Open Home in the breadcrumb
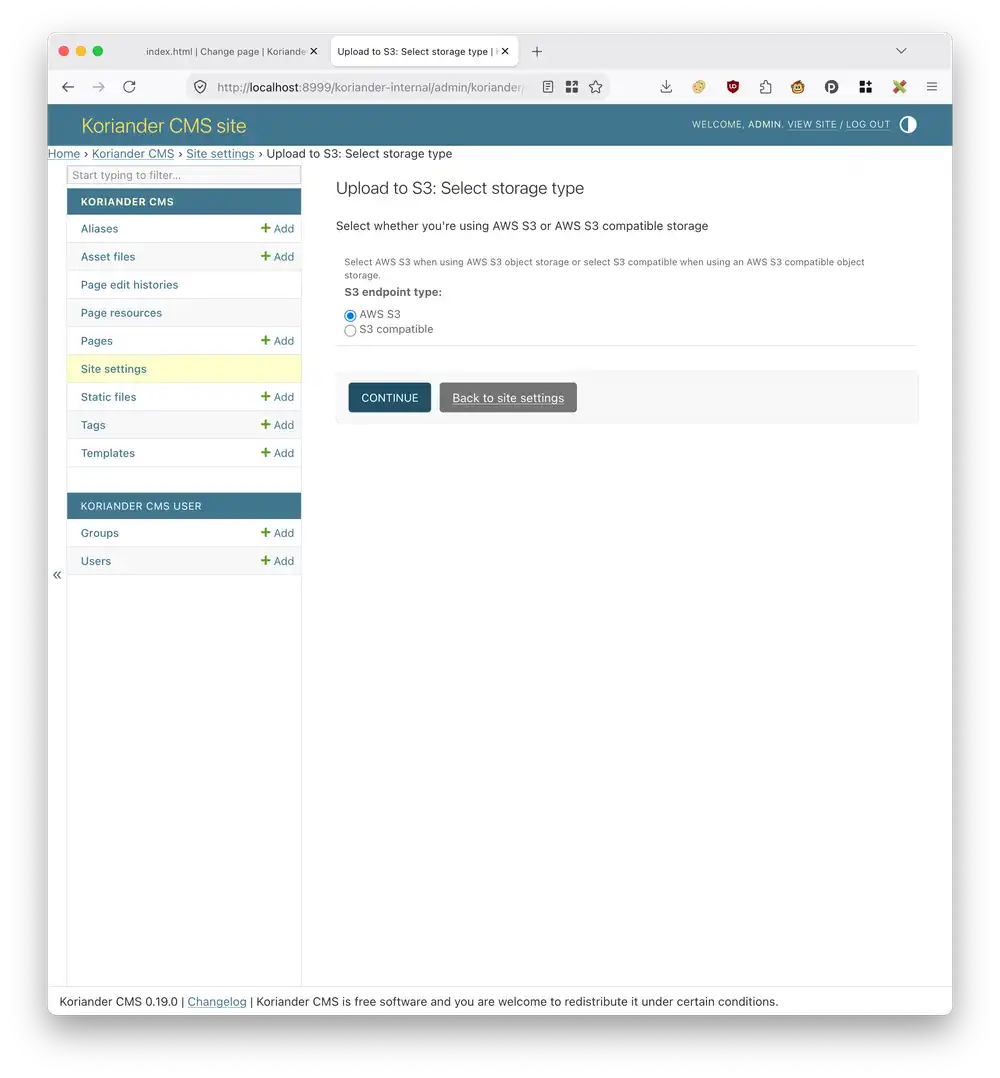The height and width of the screenshot is (1078, 1000). pyautogui.click(x=64, y=154)
